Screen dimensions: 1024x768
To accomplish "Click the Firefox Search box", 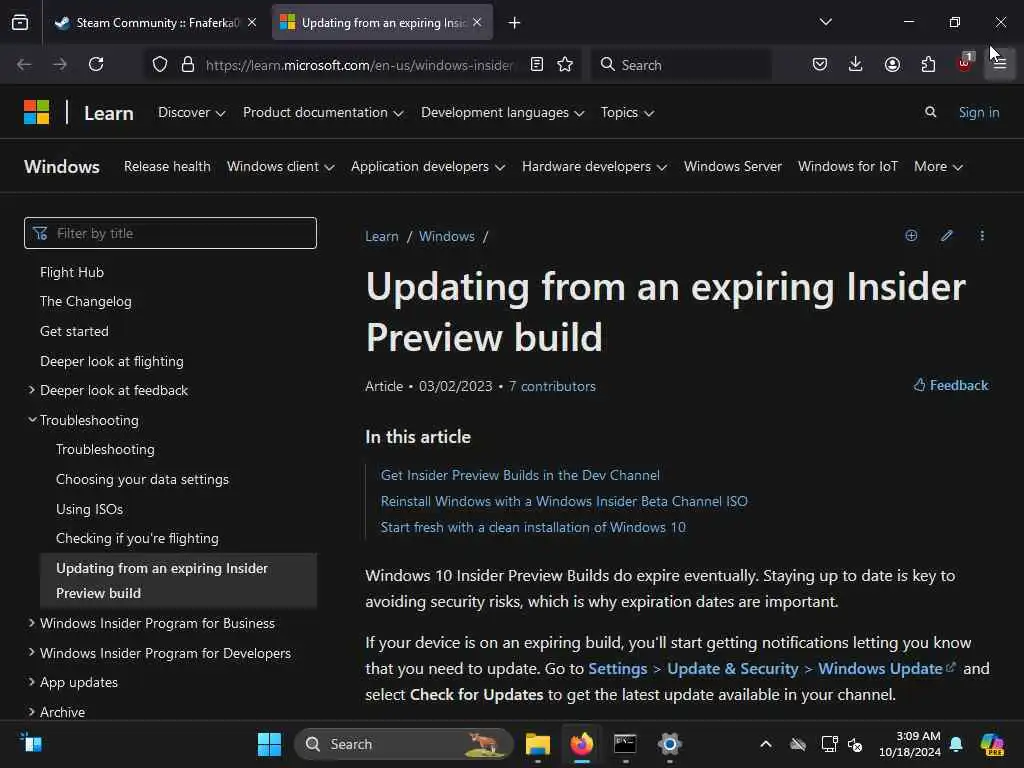I will [x=681, y=64].
